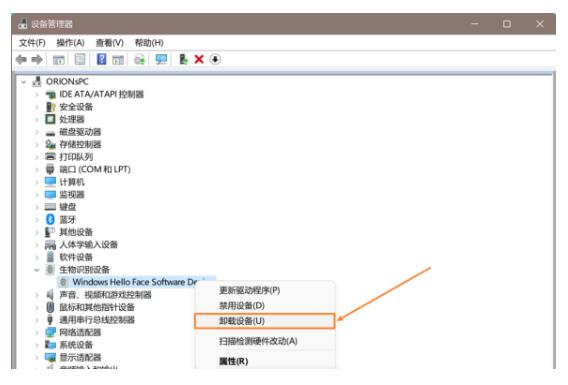Click the 安全设备 category icon
Screen dimensions: 568x385
(x=50, y=107)
